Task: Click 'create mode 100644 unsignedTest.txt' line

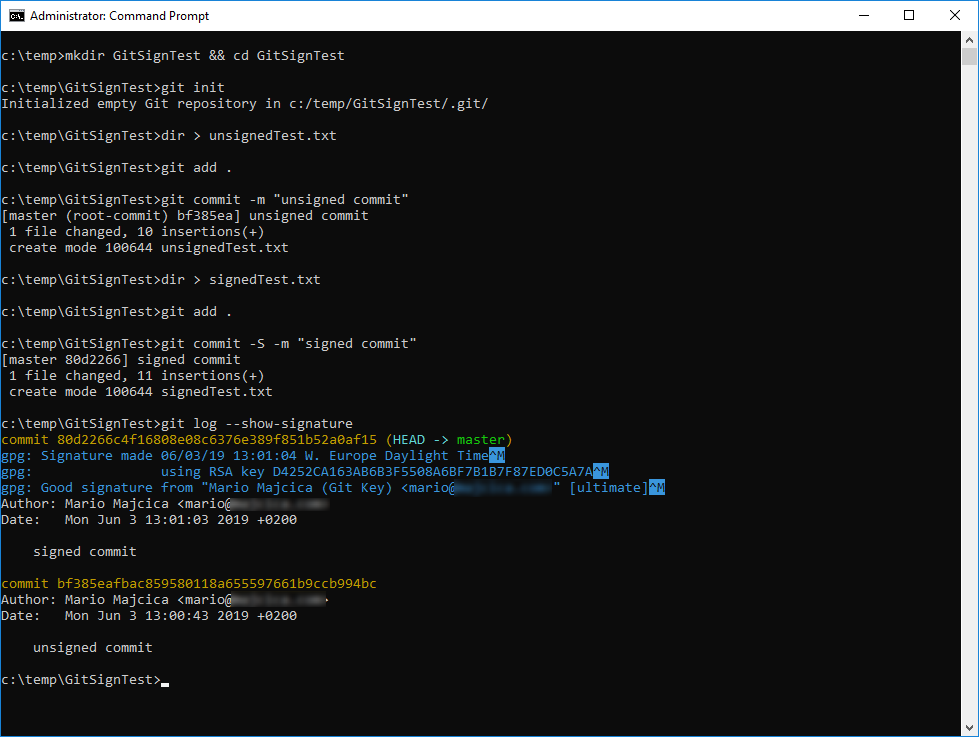Action: pyautogui.click(x=149, y=248)
